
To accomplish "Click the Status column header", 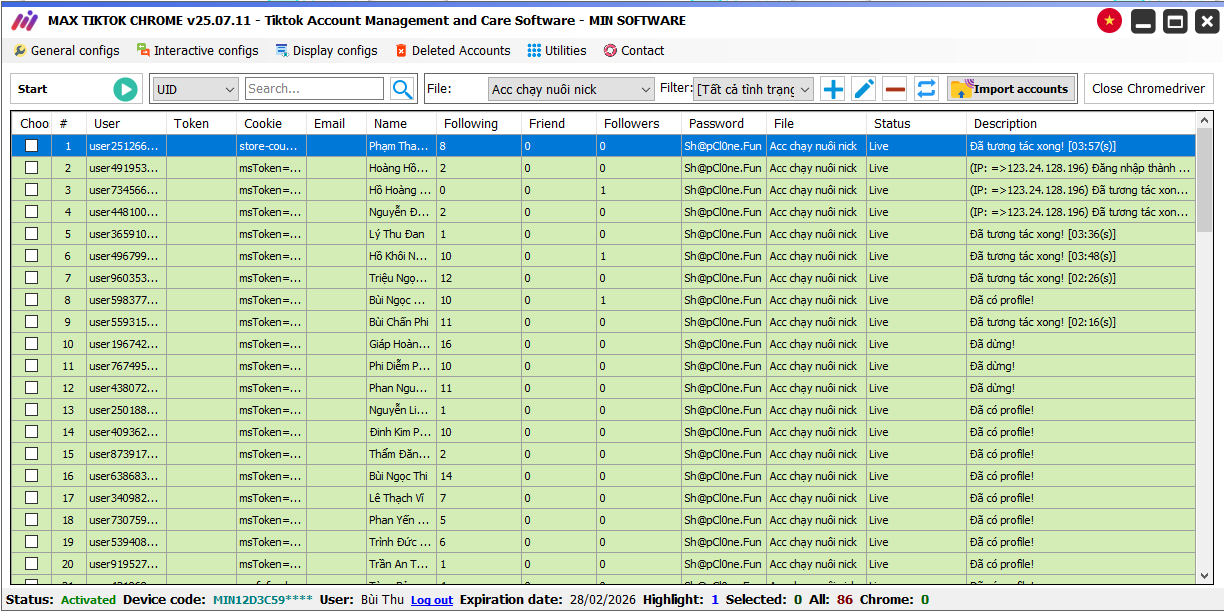I will (x=917, y=124).
